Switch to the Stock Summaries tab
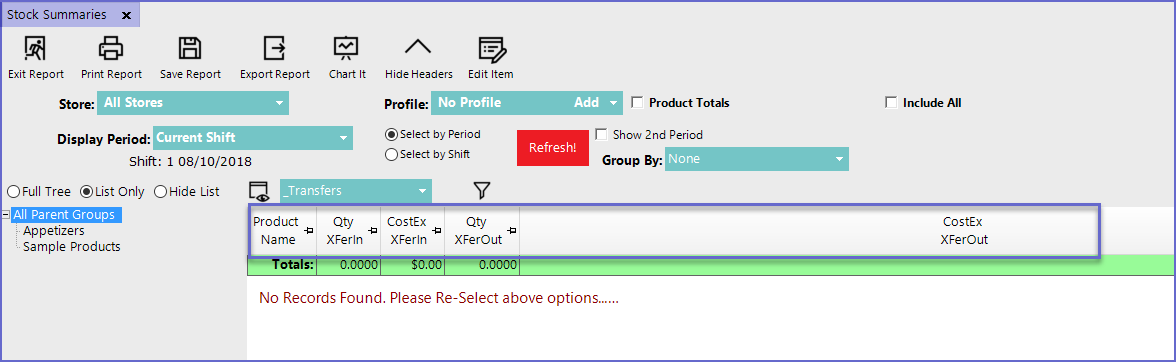Viewport: 1176px width, 362px height. [x=57, y=14]
